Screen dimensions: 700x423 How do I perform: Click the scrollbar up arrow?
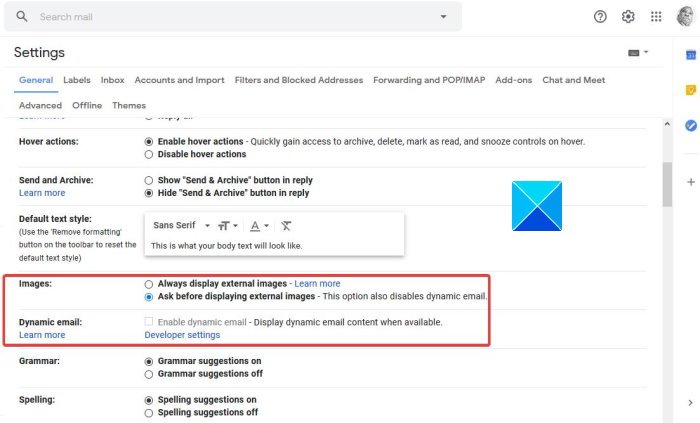(667, 124)
